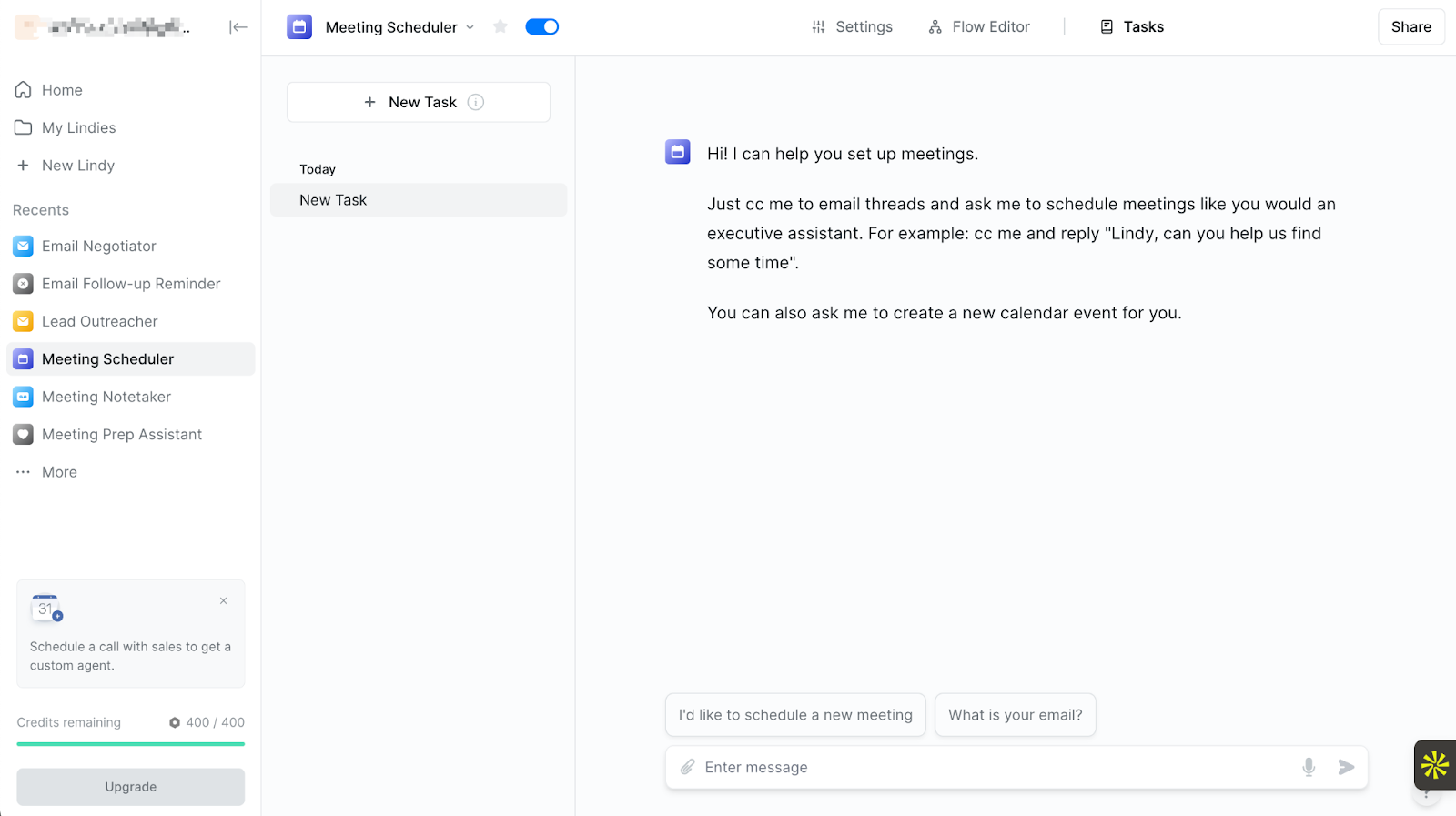Focus the Enter message input field

click(x=992, y=767)
